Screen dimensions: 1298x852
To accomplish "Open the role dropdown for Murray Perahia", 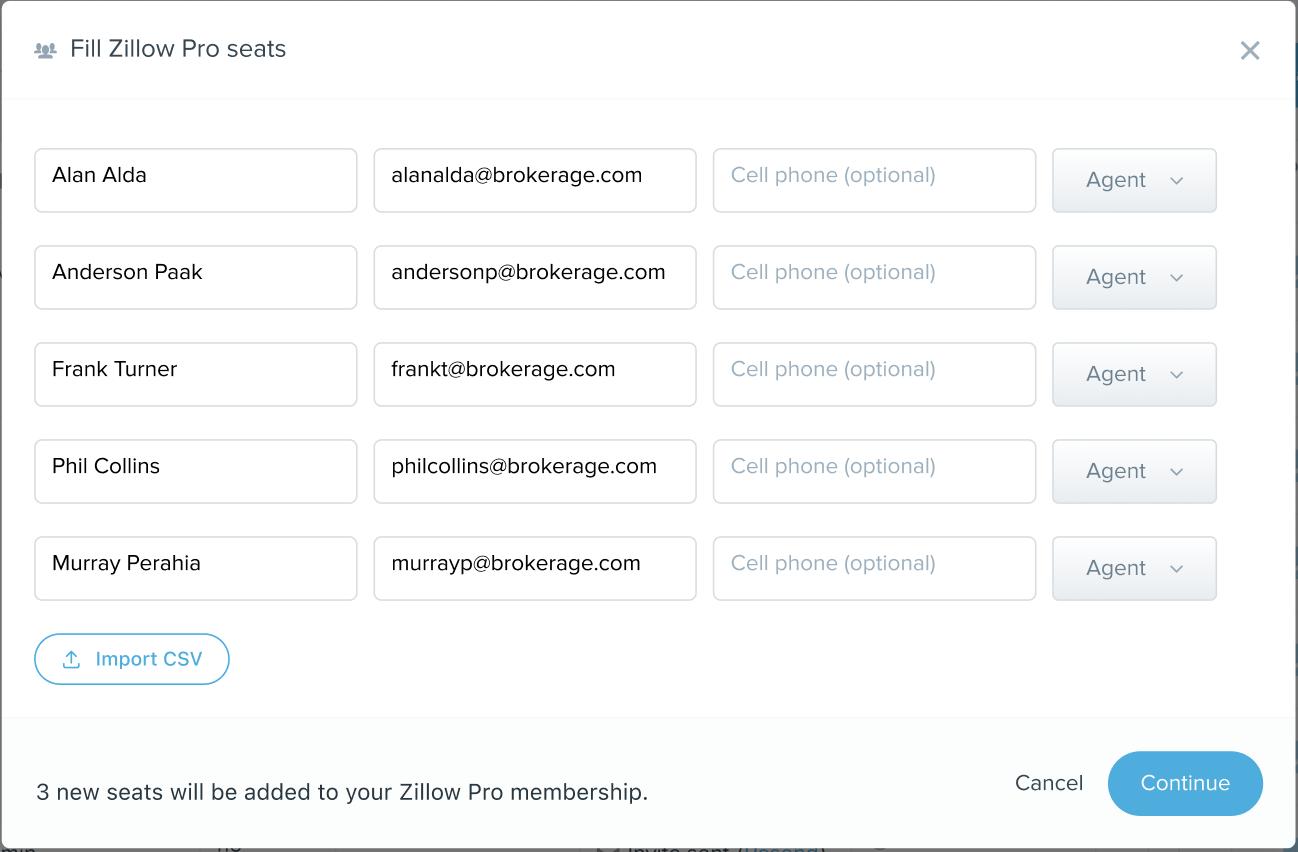I will click(x=1134, y=569).
